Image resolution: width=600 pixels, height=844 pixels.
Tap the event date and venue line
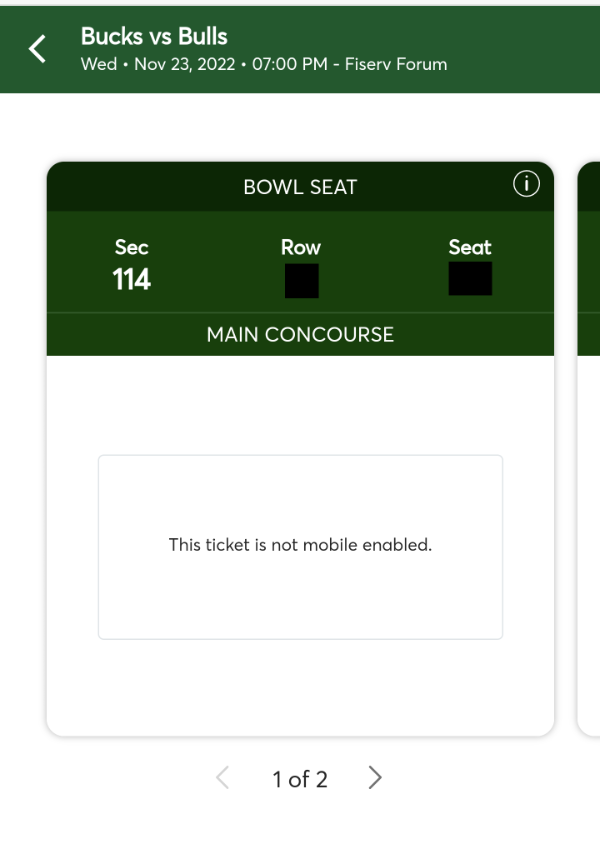[x=264, y=64]
